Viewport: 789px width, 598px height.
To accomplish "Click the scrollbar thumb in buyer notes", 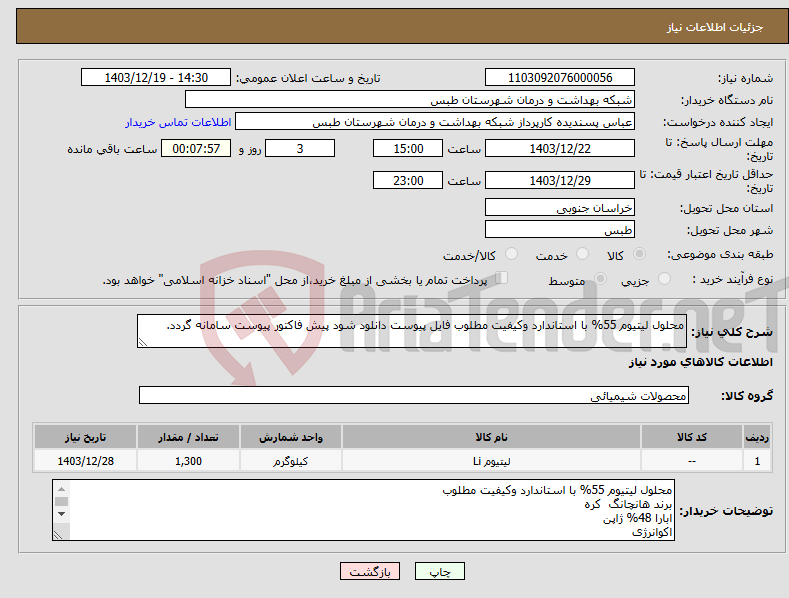I will click(x=61, y=501).
